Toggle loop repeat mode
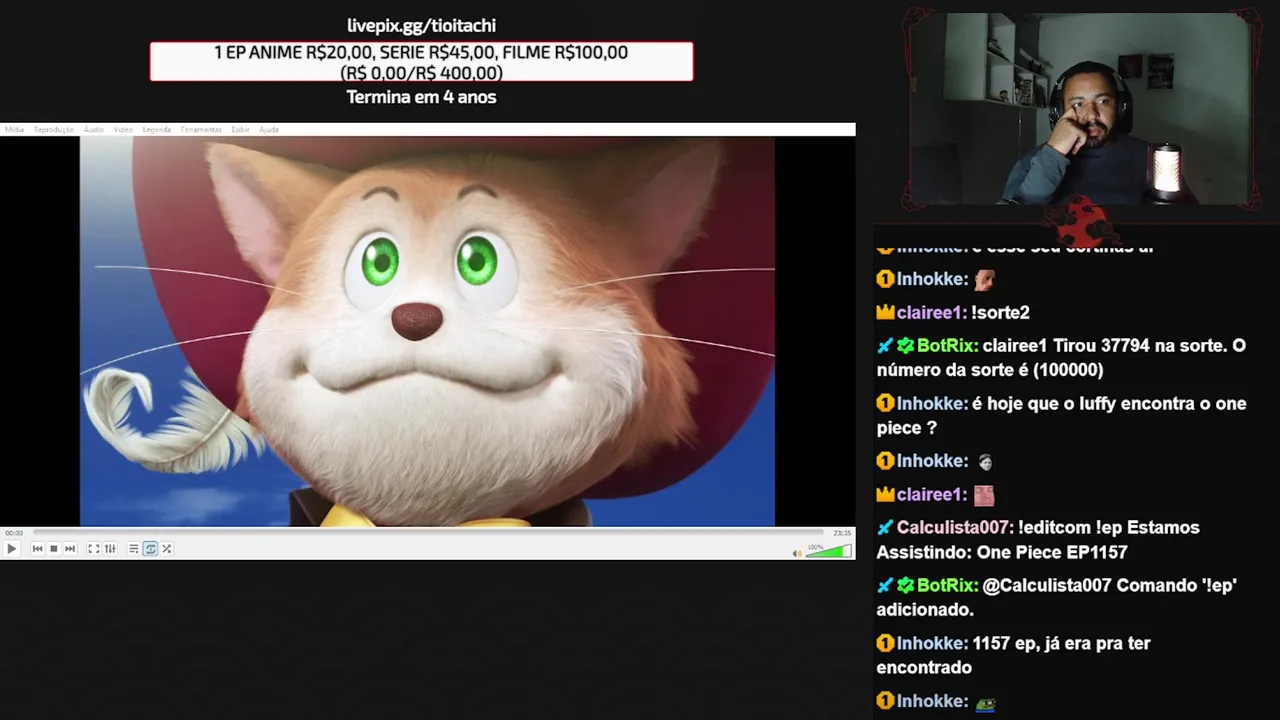This screenshot has height=720, width=1280. tap(150, 548)
